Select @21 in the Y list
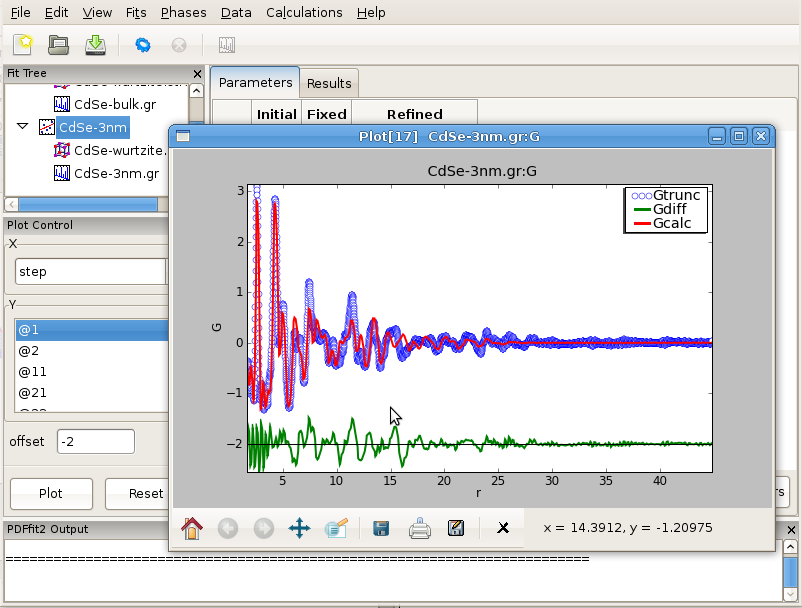Viewport: 802px width, 608px height. pos(92,393)
